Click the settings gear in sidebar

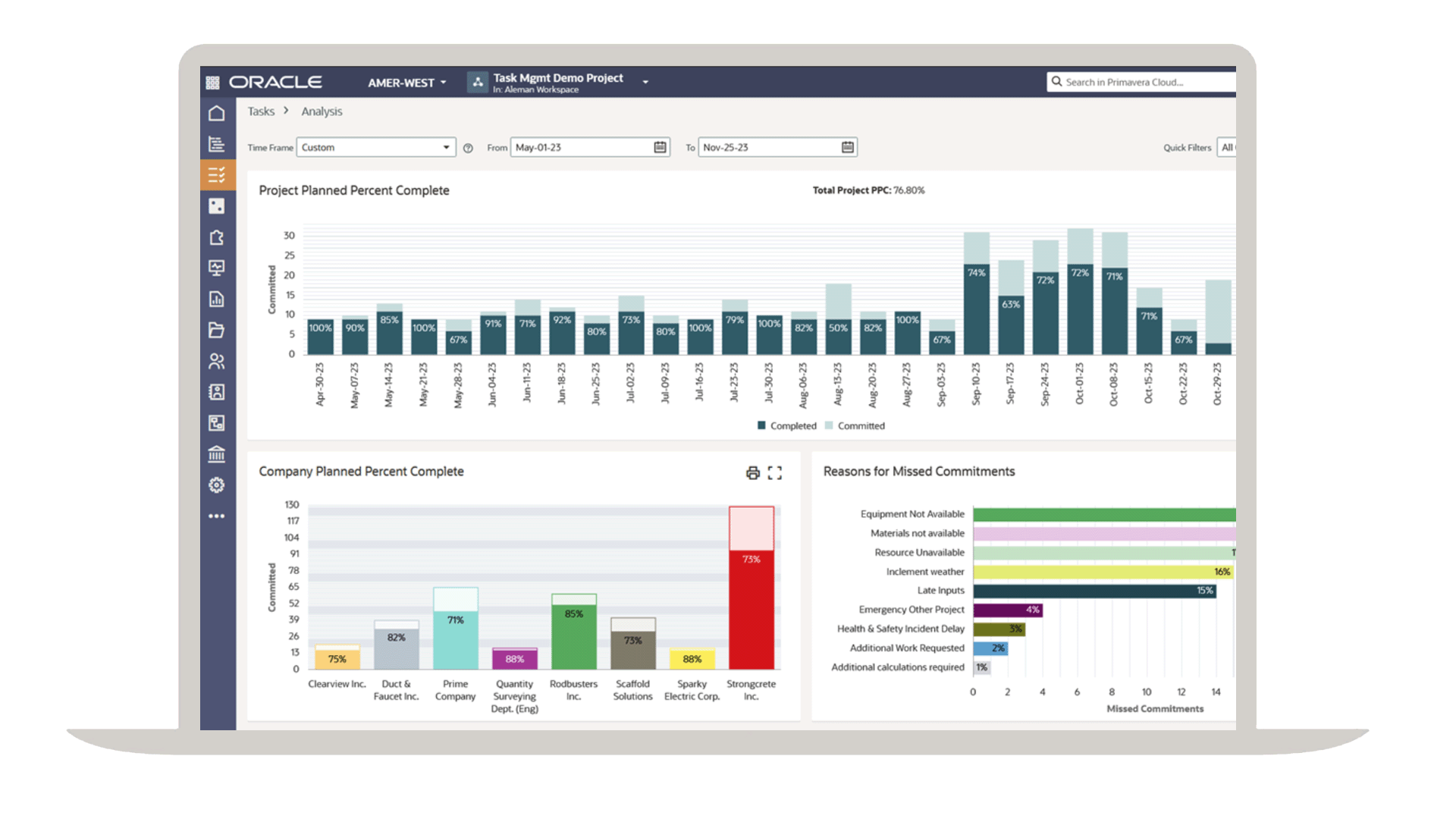tap(217, 485)
